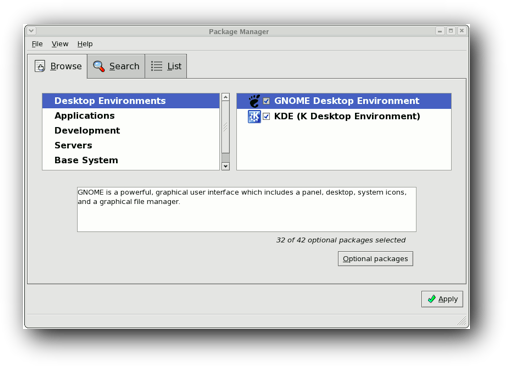
Task: Click the category list scroll up arrow
Action: (226, 97)
